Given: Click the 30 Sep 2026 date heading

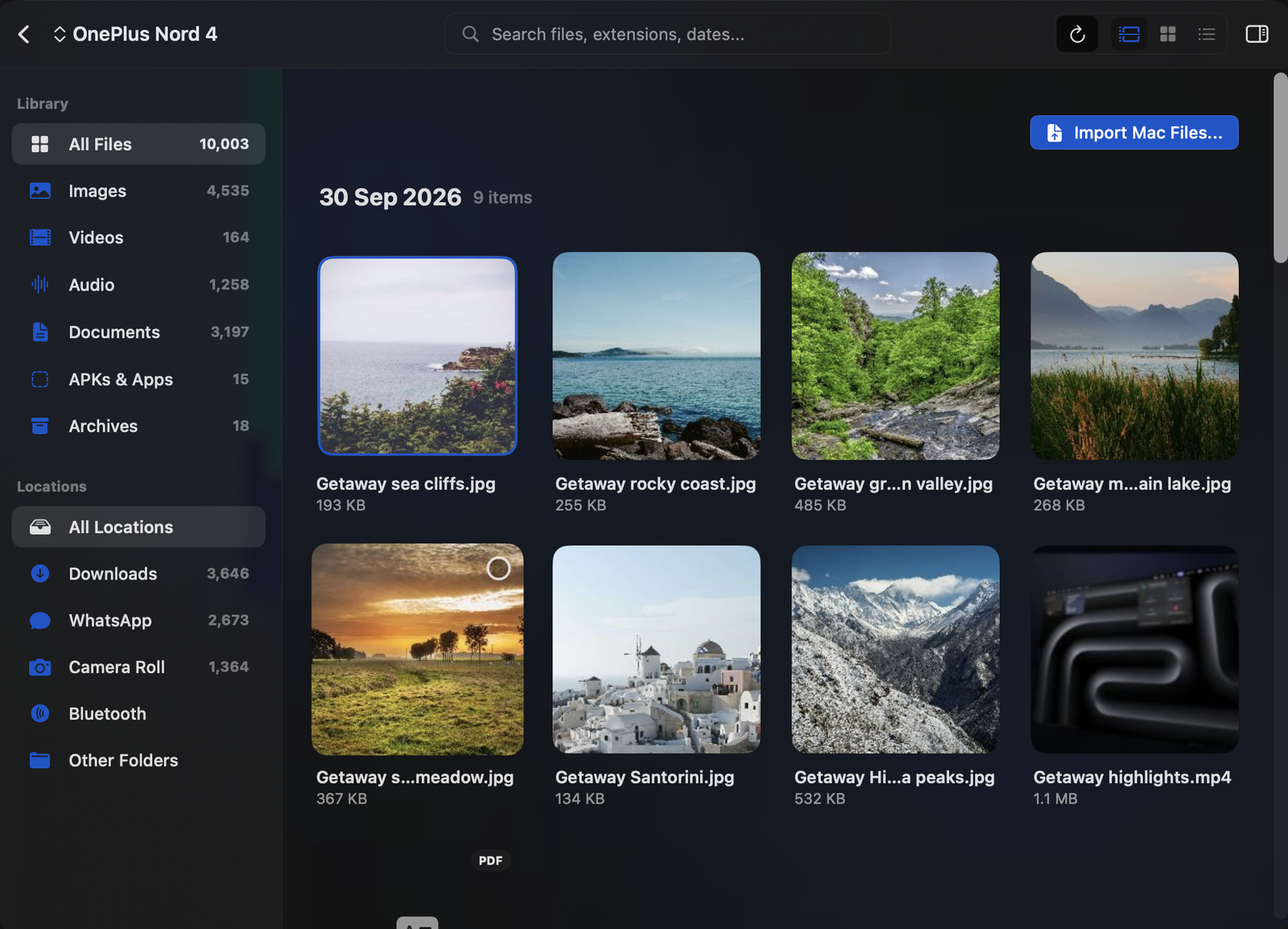Looking at the screenshot, I should [390, 197].
